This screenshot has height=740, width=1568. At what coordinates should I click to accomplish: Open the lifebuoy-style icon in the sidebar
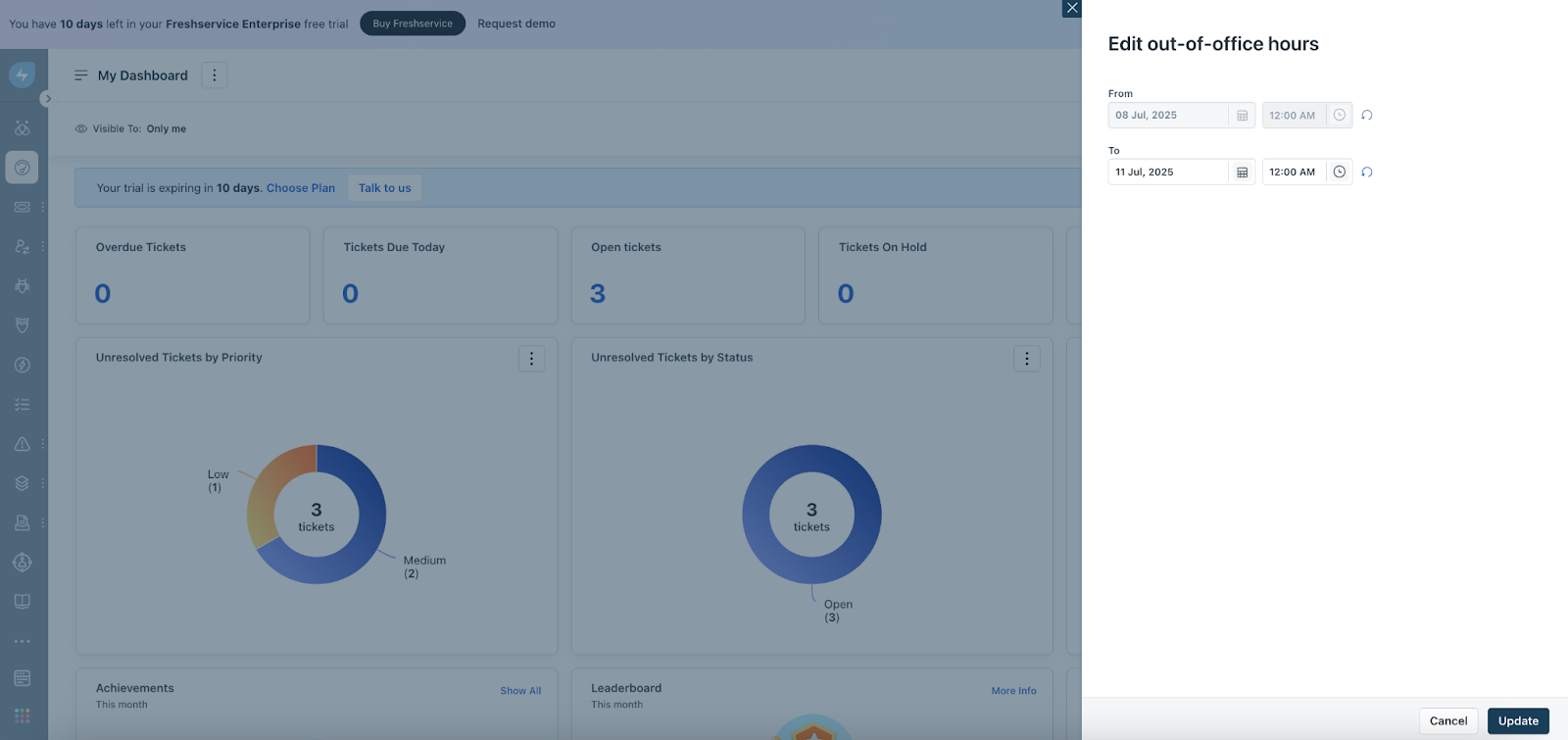[x=22, y=562]
